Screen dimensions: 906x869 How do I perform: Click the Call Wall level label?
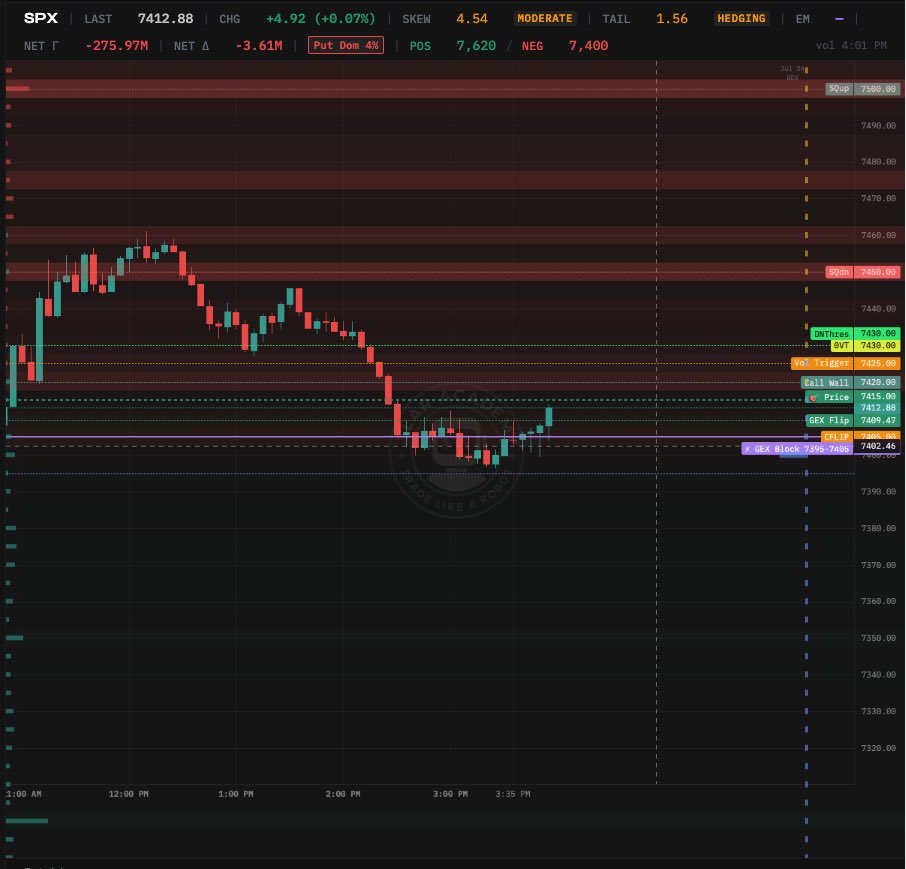coord(827,382)
